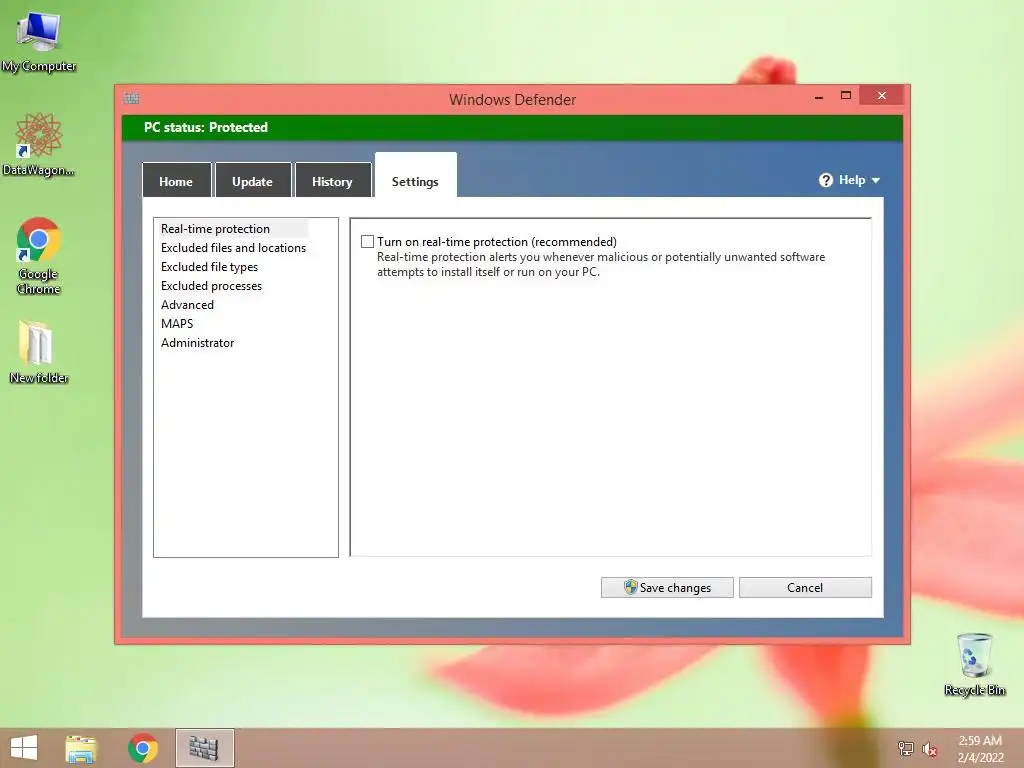1024x768 pixels.
Task: Open File Explorer from the taskbar
Action: (x=81, y=748)
